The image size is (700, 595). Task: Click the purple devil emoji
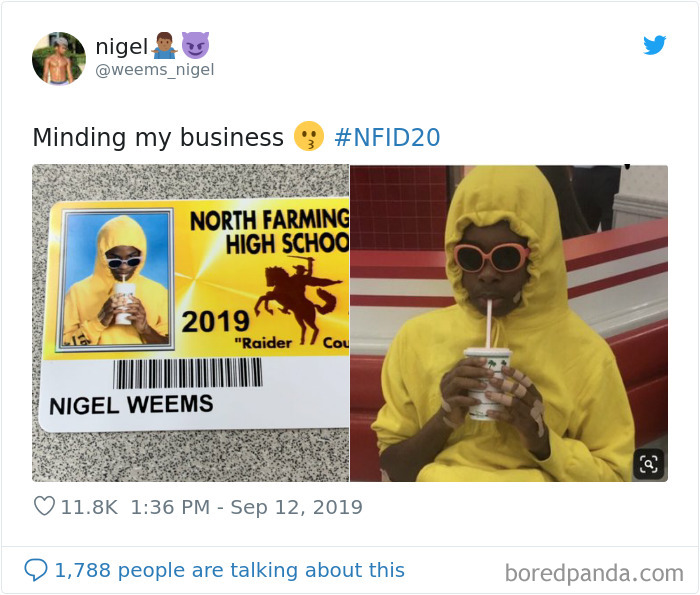coord(195,45)
